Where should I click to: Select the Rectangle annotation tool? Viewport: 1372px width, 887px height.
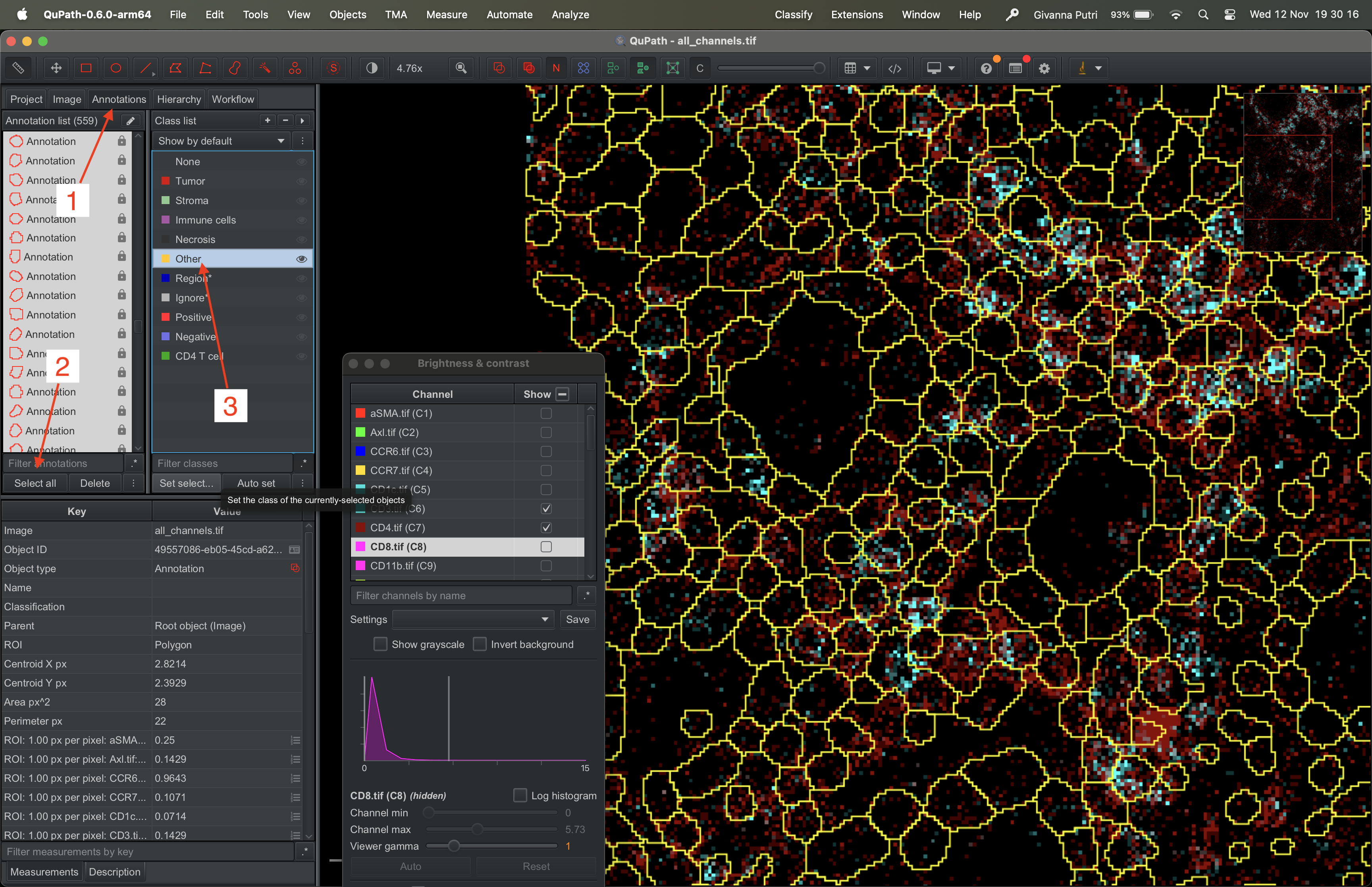87,68
